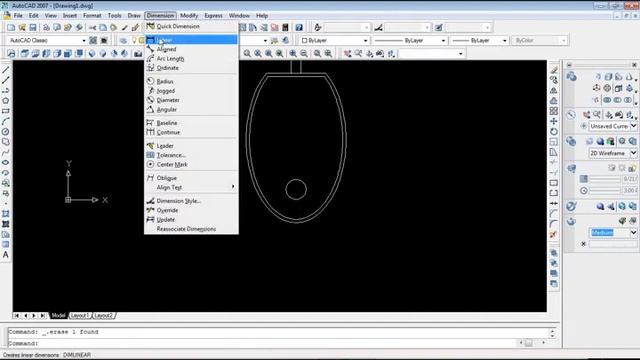Click the Zoom Out magnifier icon
This screenshot has height=360, width=640.
pyautogui.click(x=304, y=53)
